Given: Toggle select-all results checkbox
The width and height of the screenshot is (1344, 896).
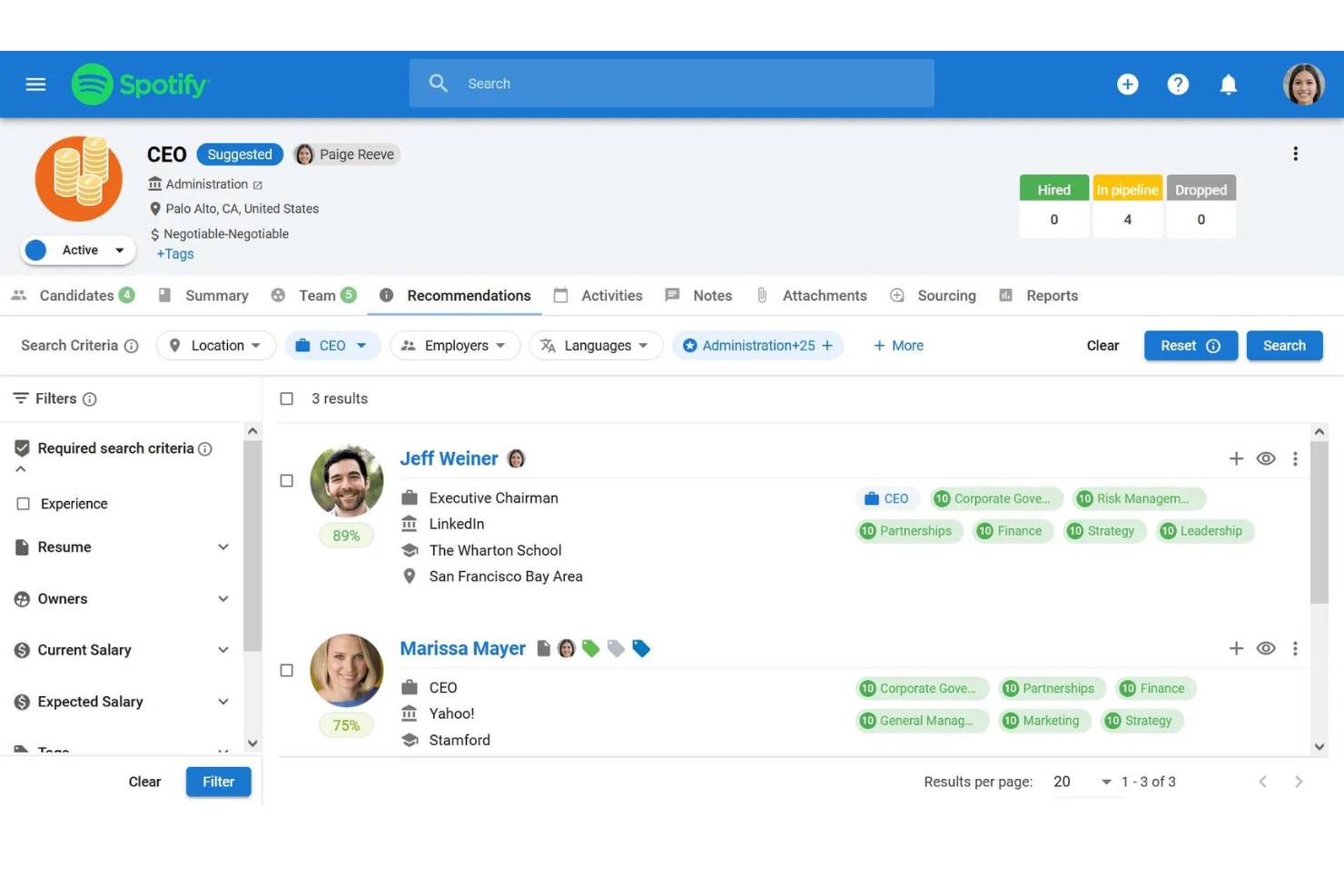Looking at the screenshot, I should tap(287, 399).
